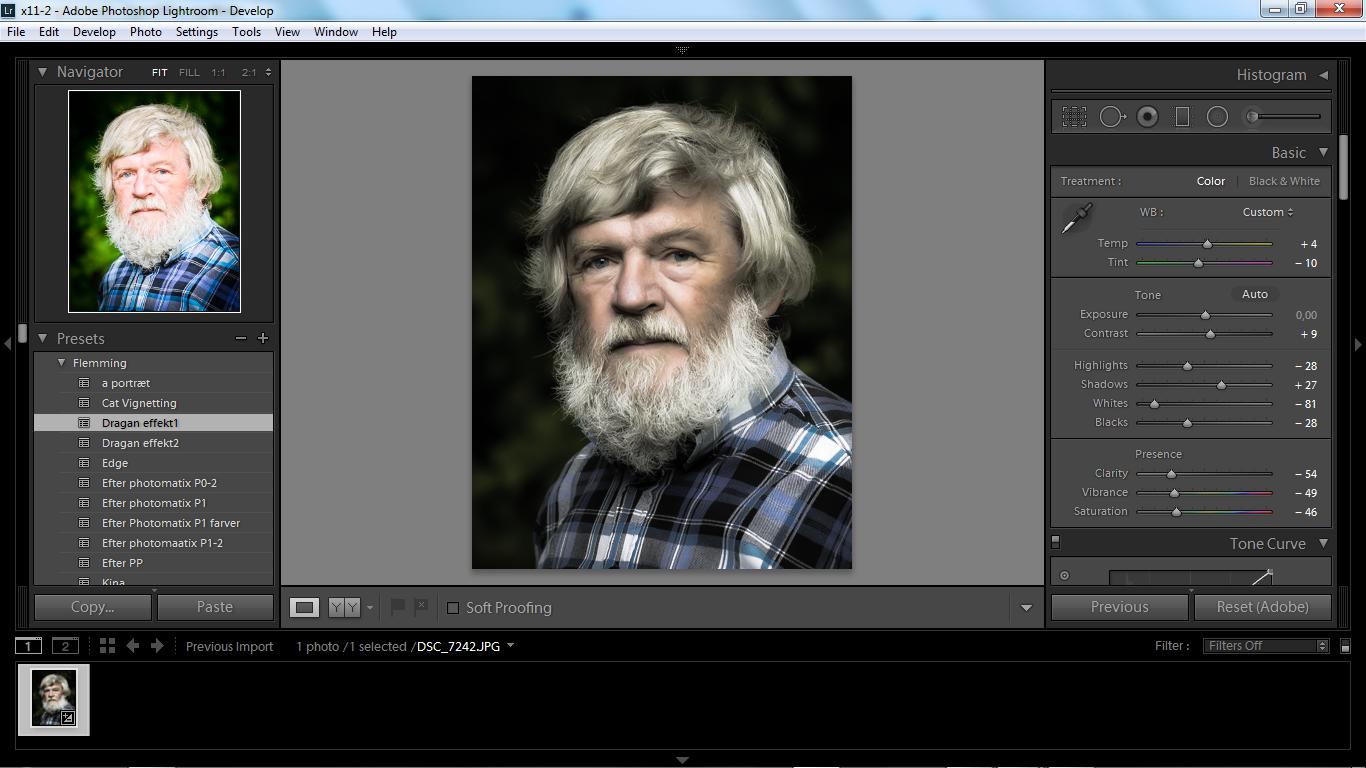
Task: Select the Crop Overlay tool
Action: [1074, 117]
